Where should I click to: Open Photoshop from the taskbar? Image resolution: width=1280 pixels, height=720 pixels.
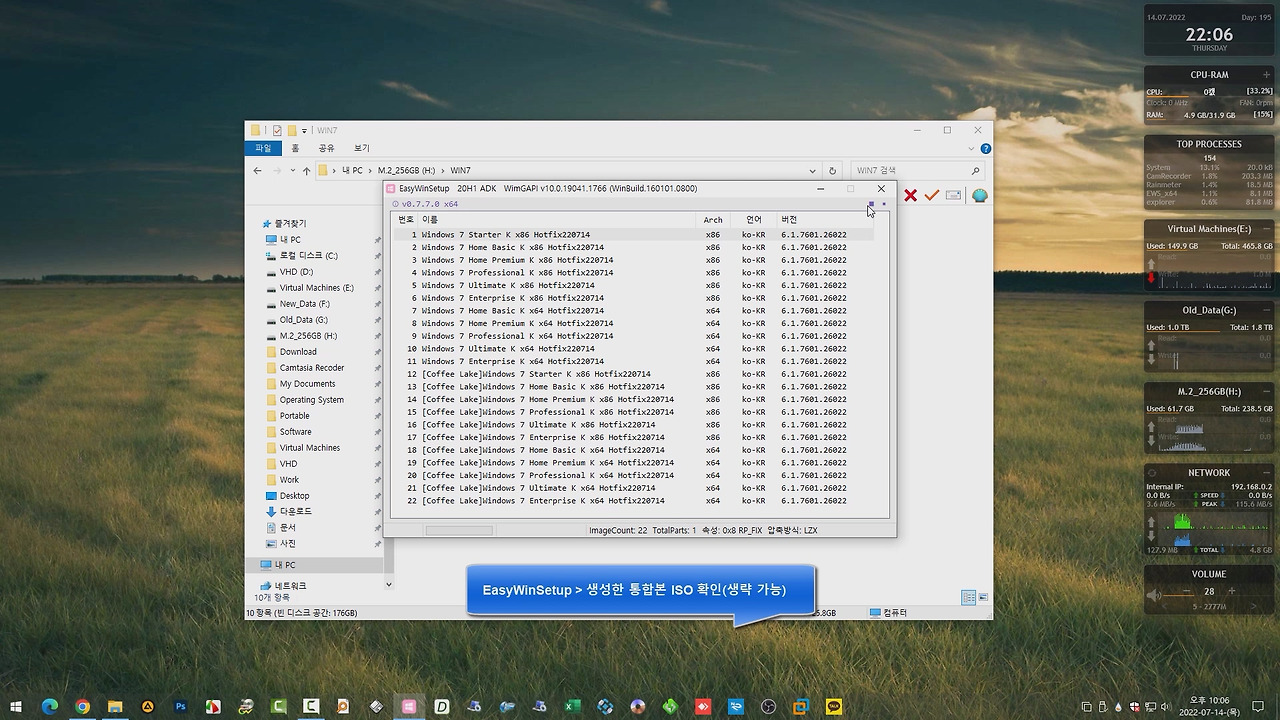coord(180,707)
